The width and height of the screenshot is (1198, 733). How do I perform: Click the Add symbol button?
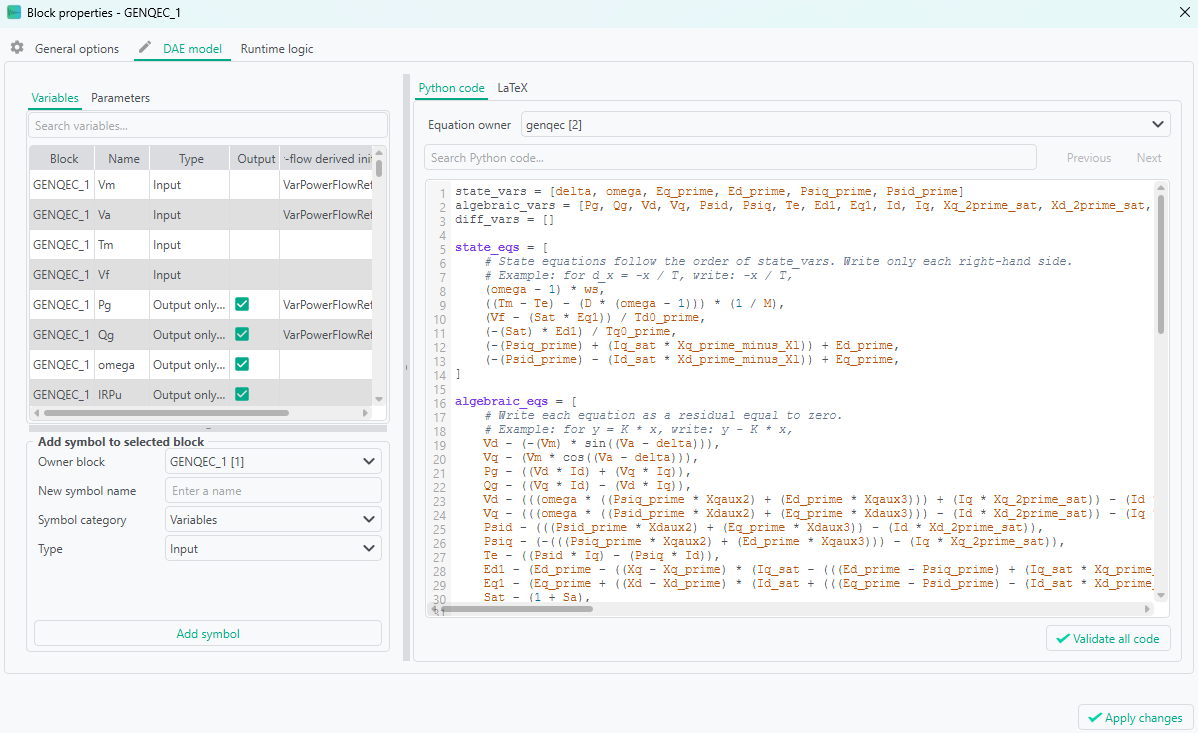pyautogui.click(x=208, y=634)
